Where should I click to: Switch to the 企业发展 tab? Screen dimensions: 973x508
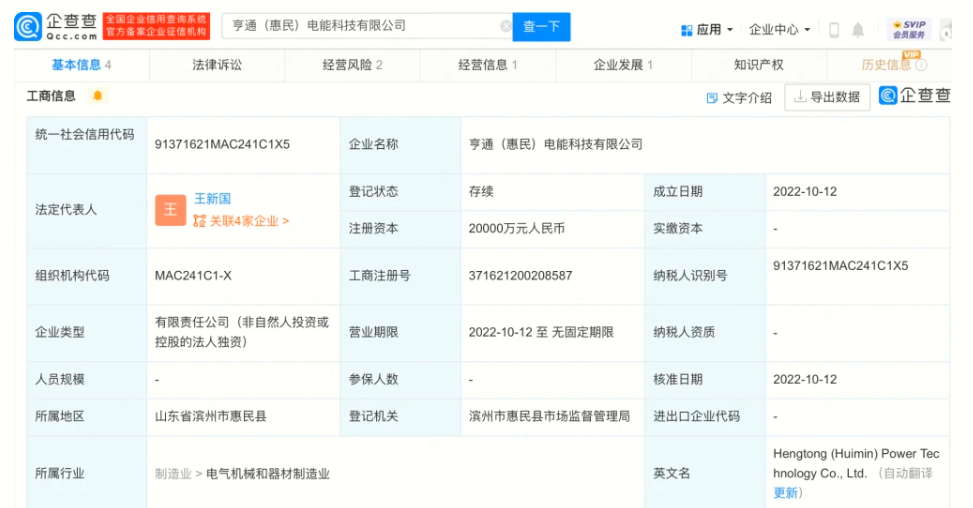pos(623,65)
